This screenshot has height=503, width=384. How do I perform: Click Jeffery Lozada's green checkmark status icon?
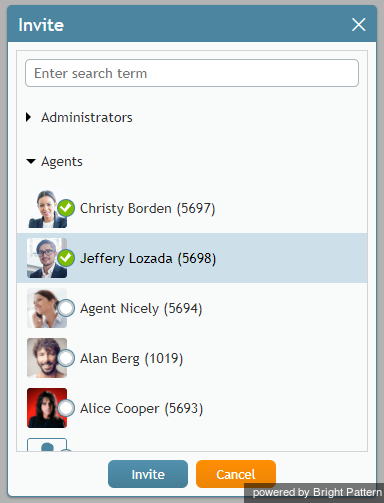coord(66,258)
